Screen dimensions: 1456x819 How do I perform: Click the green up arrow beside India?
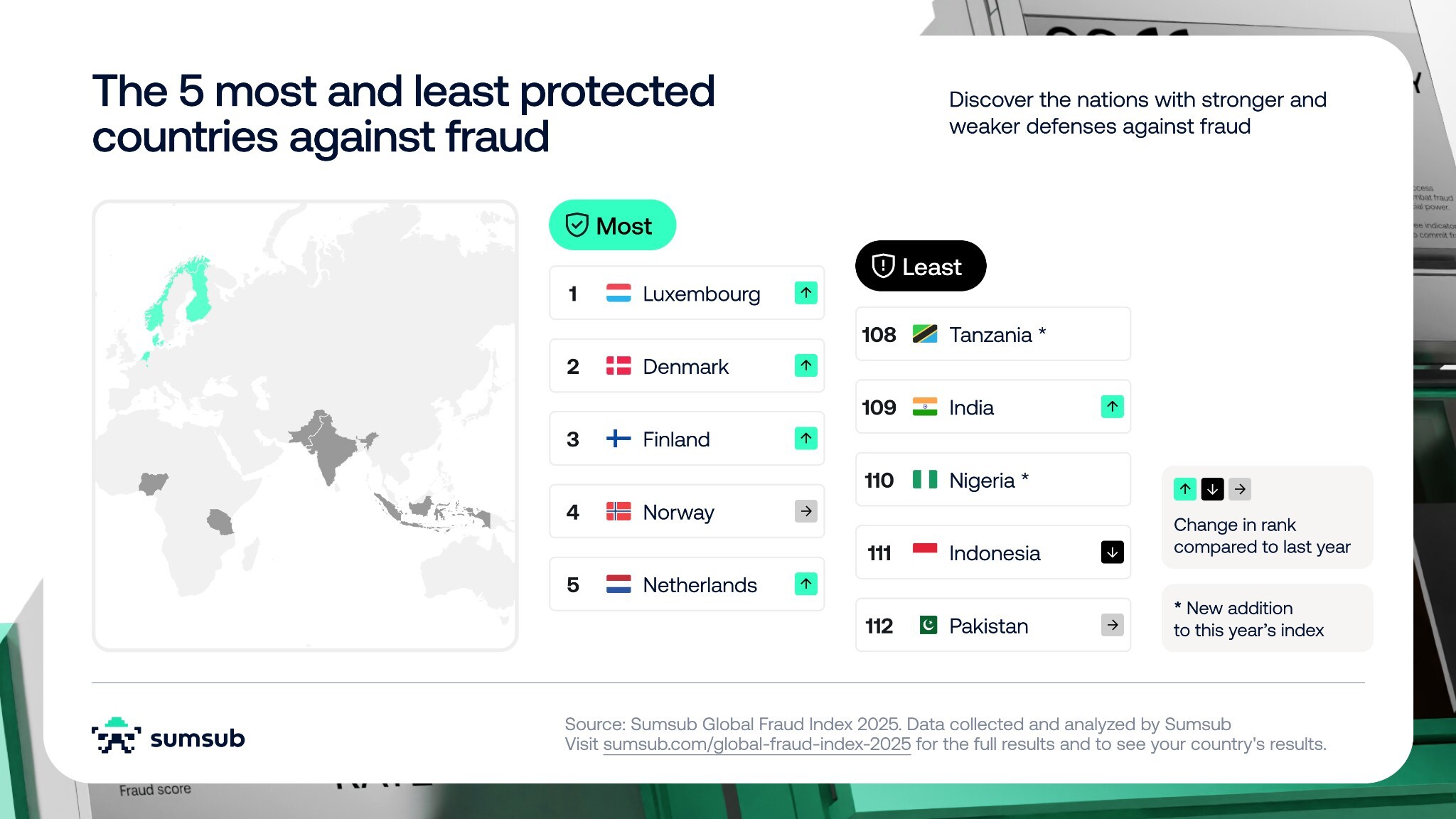(1112, 407)
